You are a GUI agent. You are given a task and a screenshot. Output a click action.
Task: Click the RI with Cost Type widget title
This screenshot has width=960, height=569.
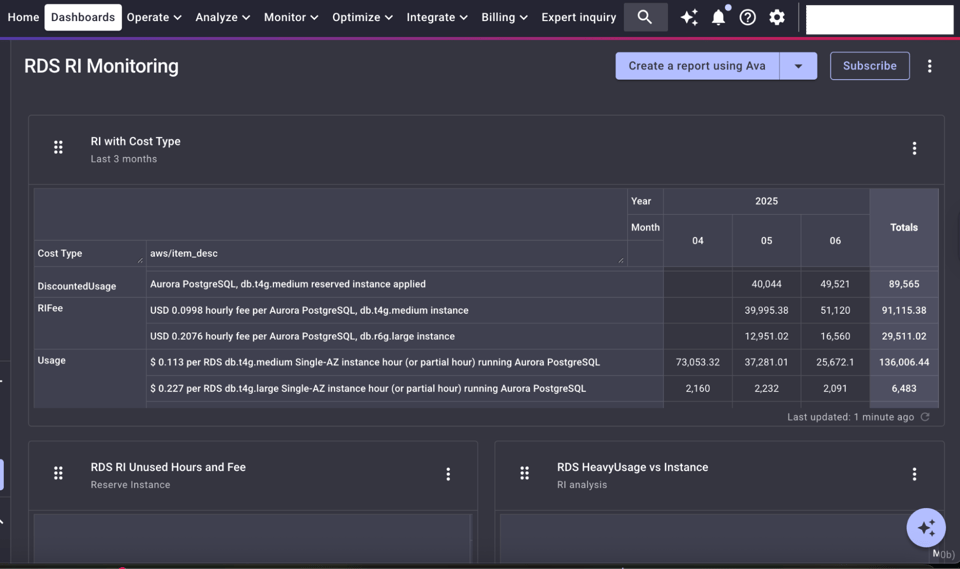pos(135,141)
